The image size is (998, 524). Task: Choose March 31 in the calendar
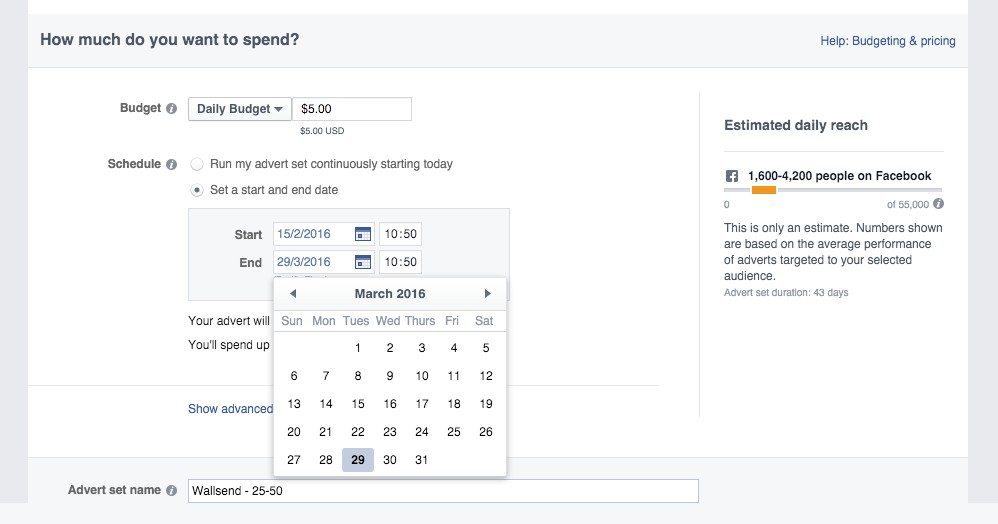point(422,460)
